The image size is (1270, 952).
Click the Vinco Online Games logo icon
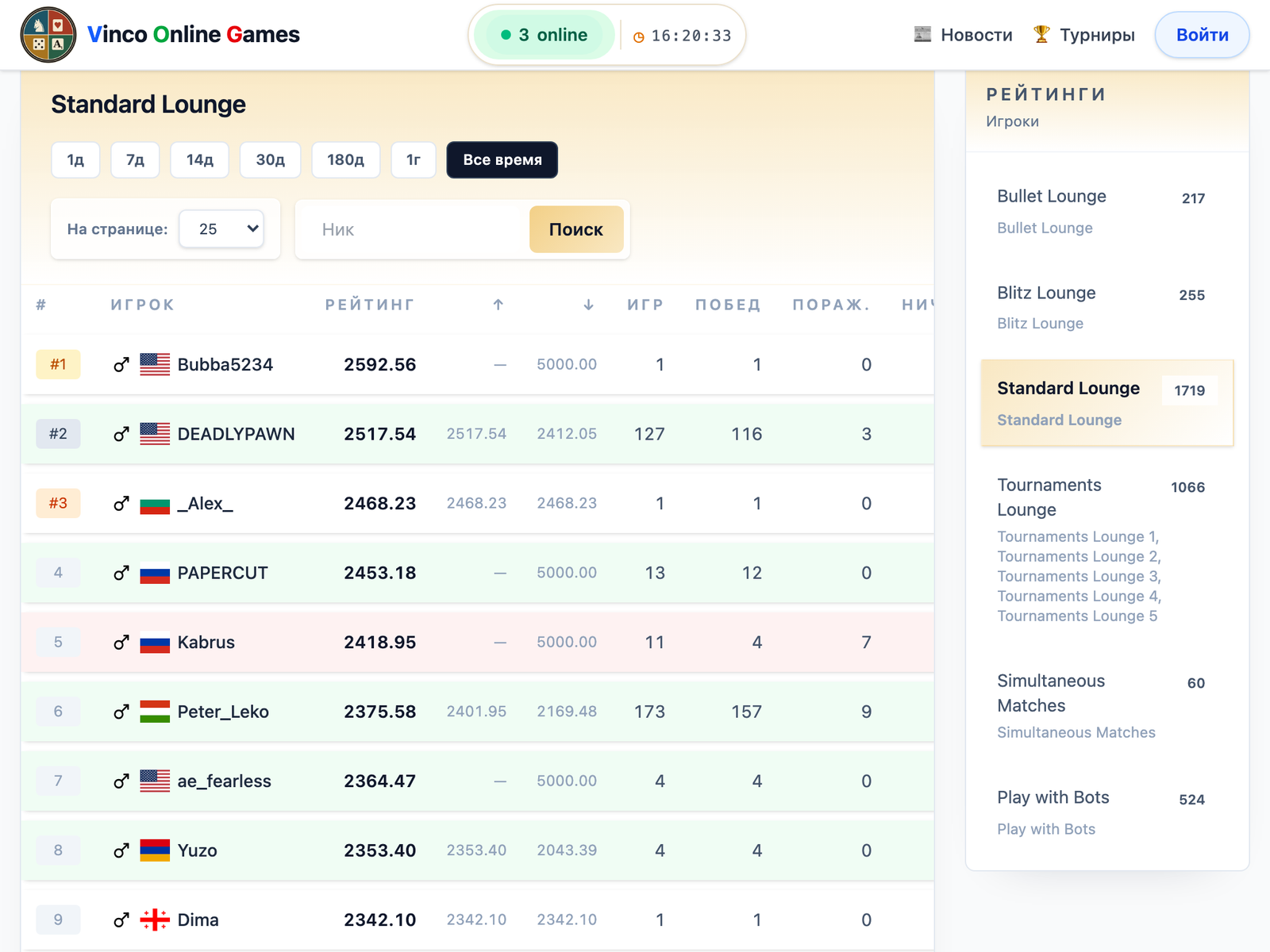pyautogui.click(x=48, y=35)
